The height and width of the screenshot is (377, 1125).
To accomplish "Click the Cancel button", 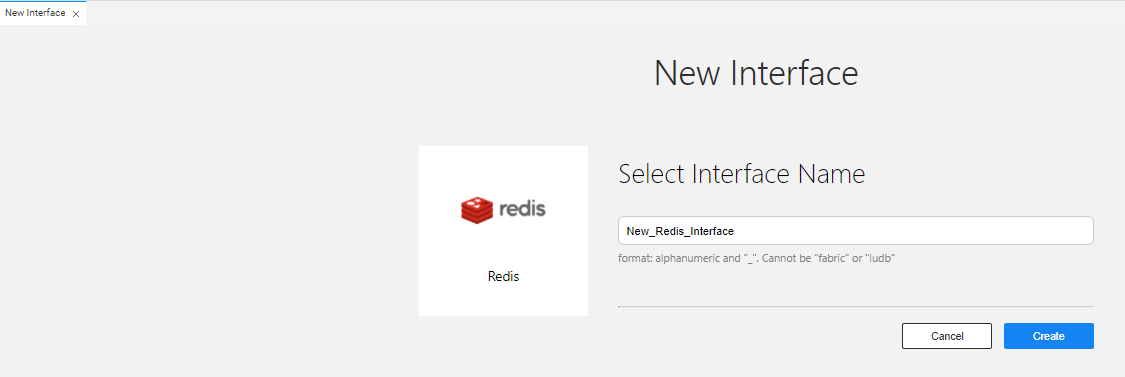I will [x=947, y=336].
